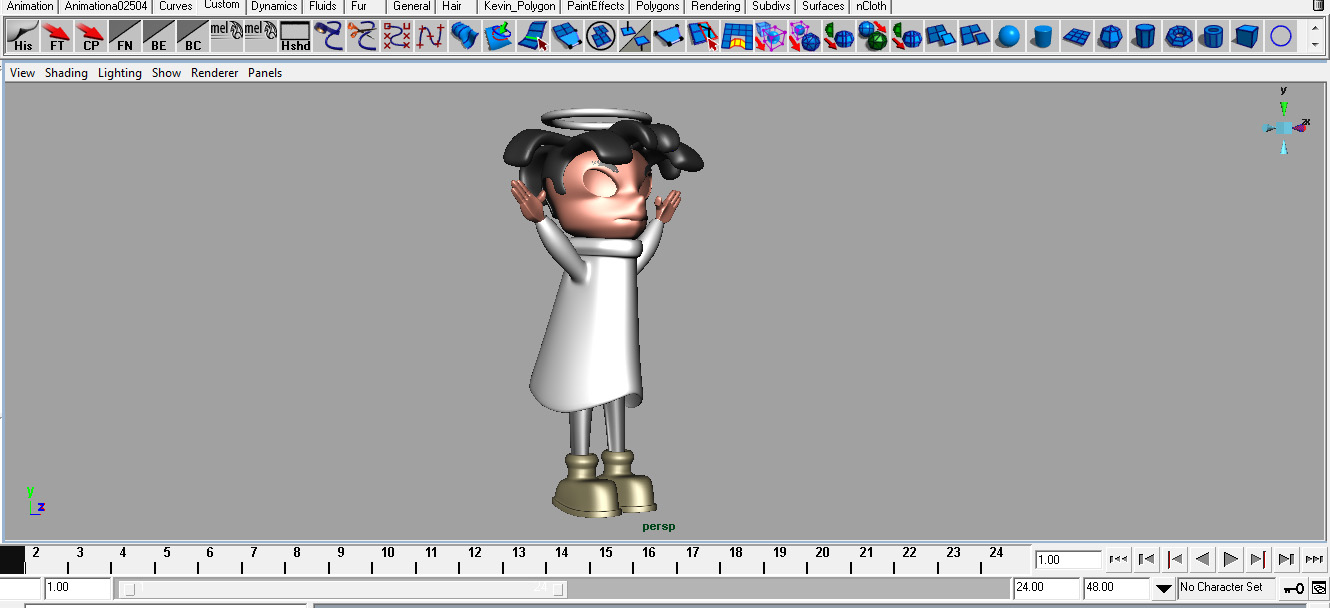The image size is (1330, 608).
Task: Switch to the Animationa02504 shelf tab
Action: [106, 6]
